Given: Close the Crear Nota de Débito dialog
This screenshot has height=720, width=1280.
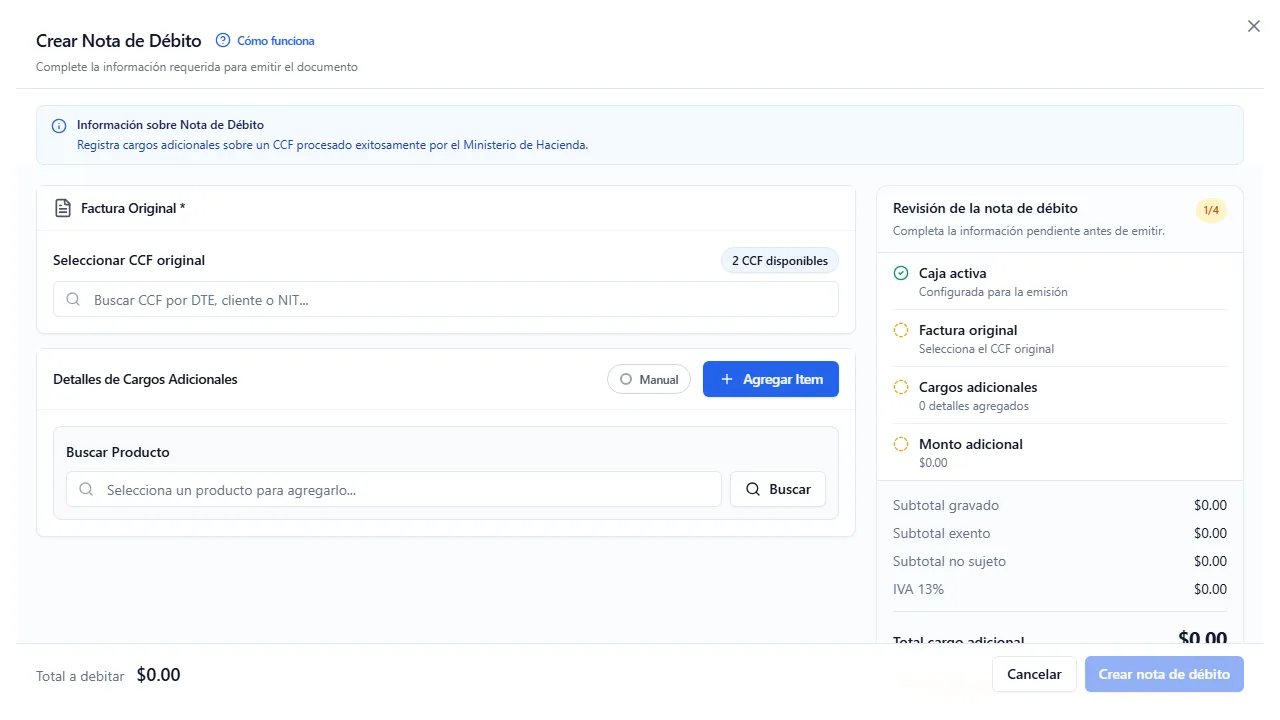Looking at the screenshot, I should (1254, 27).
